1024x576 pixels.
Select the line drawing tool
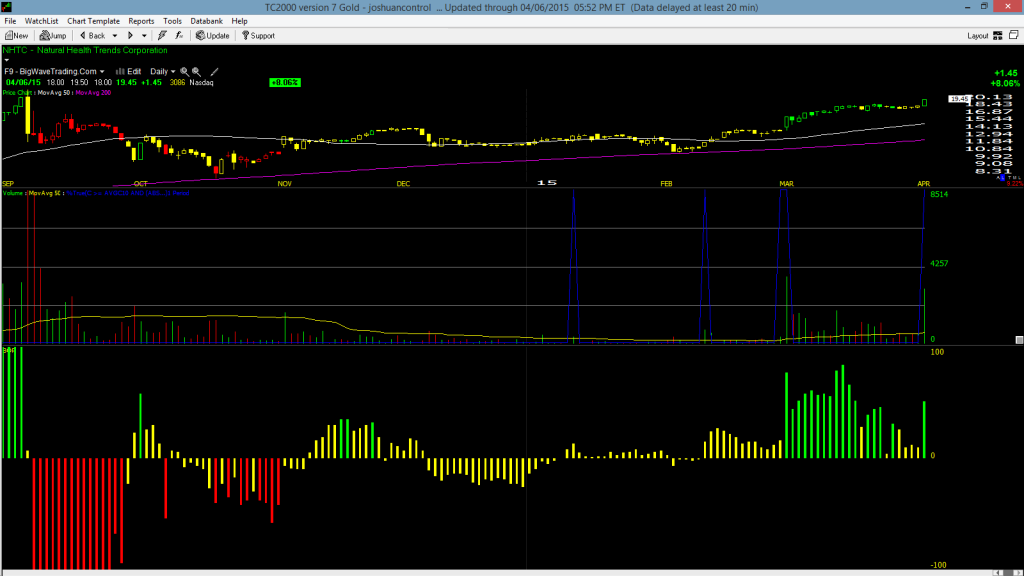214,72
